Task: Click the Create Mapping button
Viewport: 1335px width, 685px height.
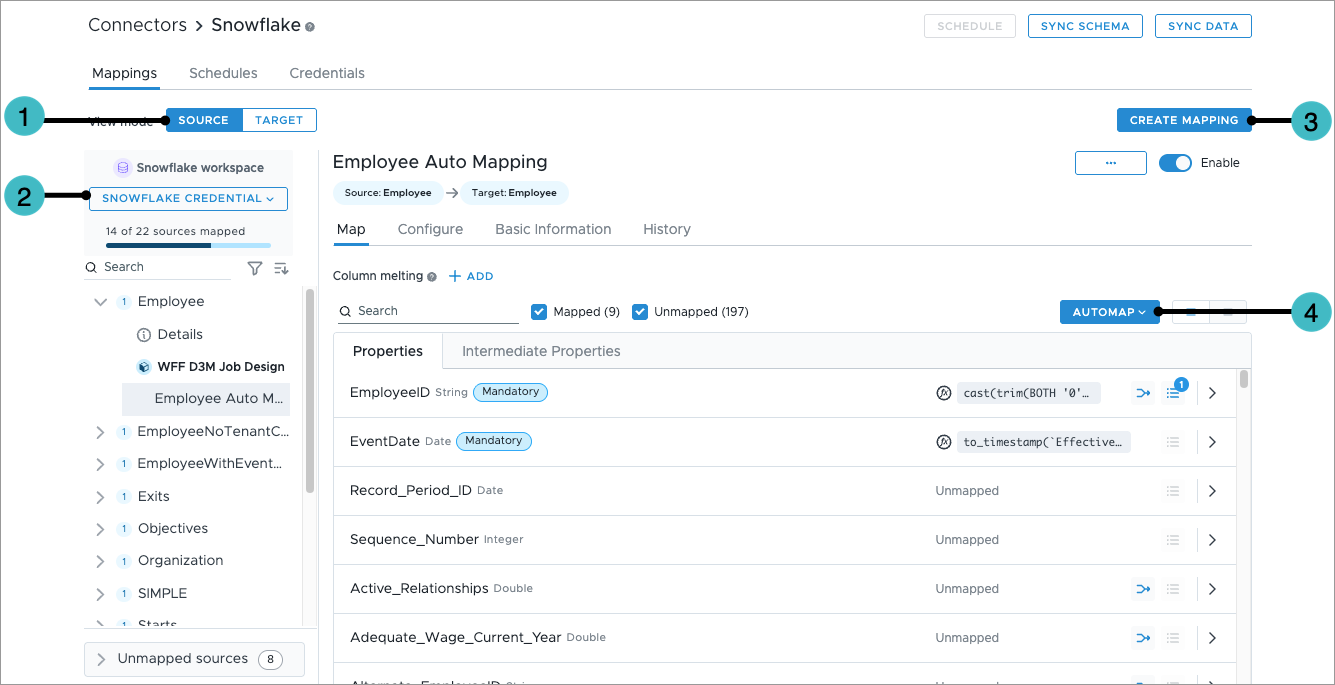Action: click(1183, 120)
